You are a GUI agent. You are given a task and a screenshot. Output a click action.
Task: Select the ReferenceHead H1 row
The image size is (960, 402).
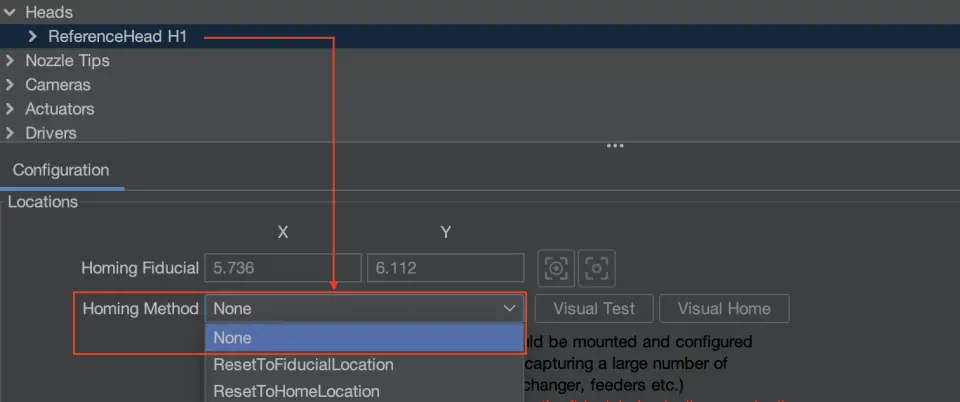(480, 37)
